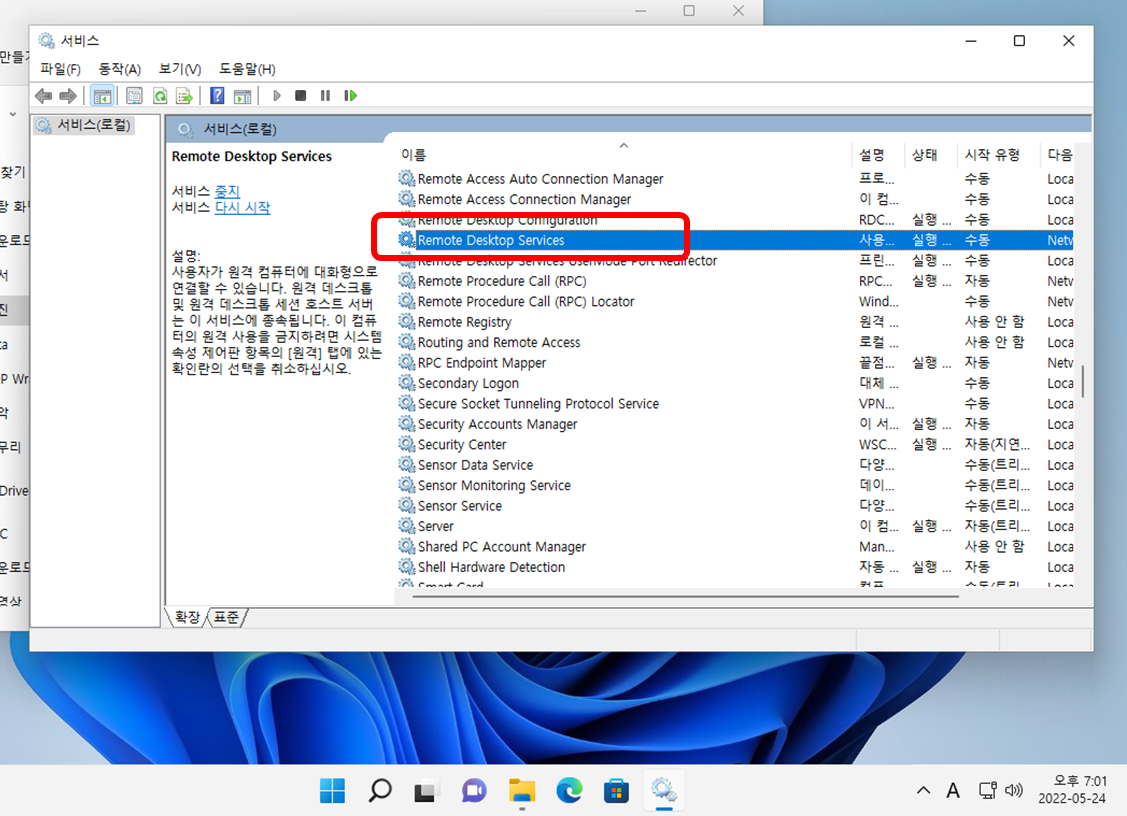The width and height of the screenshot is (1127, 816).
Task: Click the gear icon beside Sensor Service
Action: click(407, 505)
